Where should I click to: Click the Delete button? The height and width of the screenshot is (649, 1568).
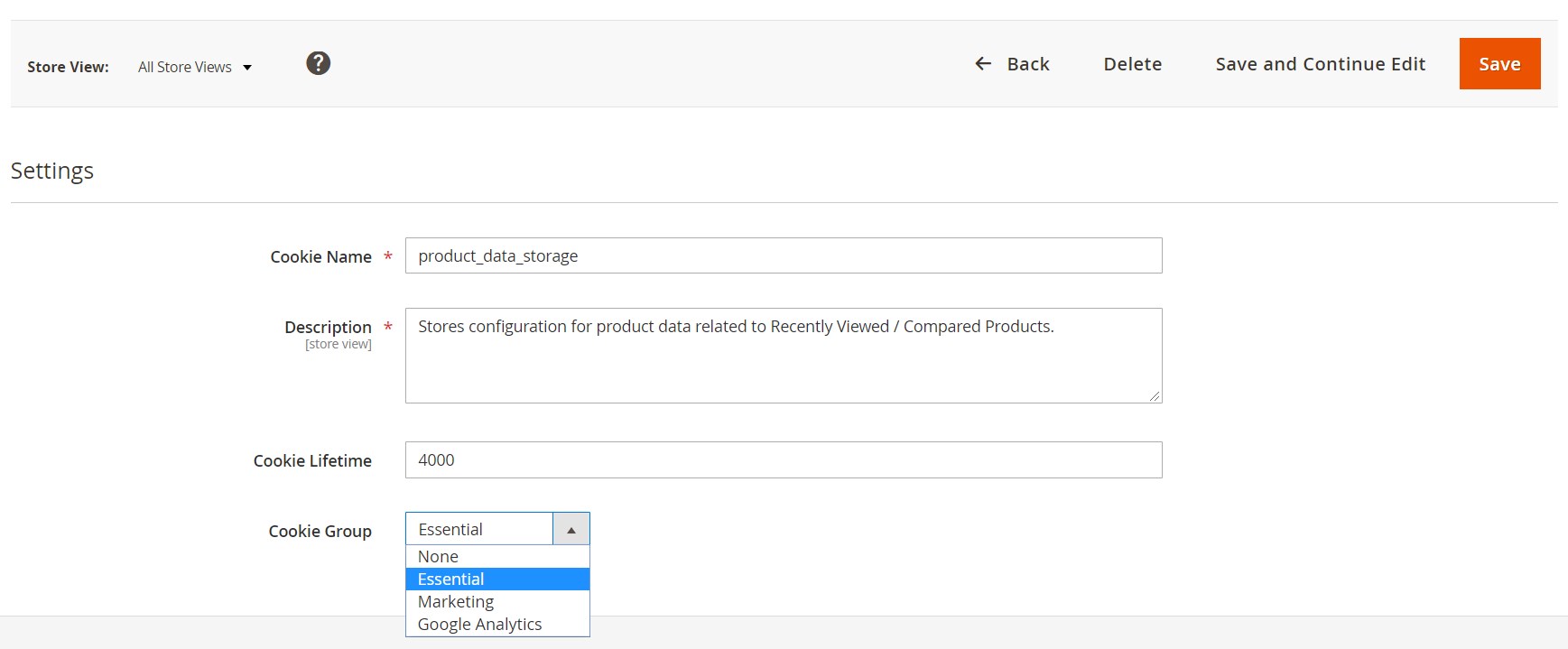1132,64
